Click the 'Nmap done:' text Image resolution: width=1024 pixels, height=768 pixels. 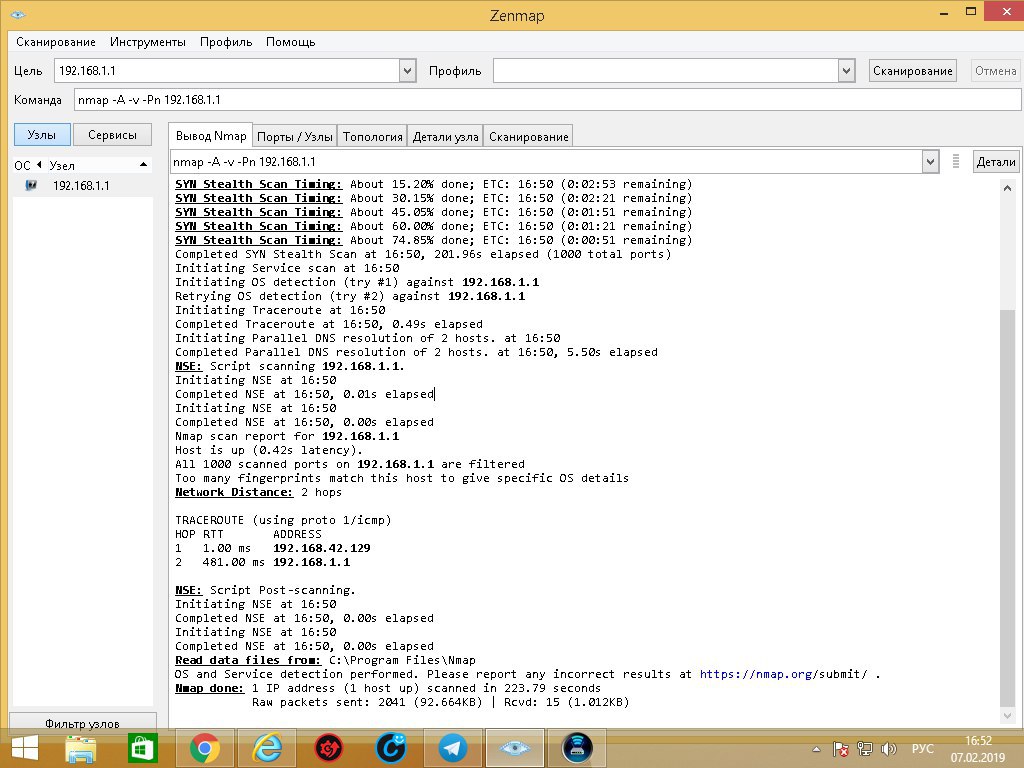209,688
